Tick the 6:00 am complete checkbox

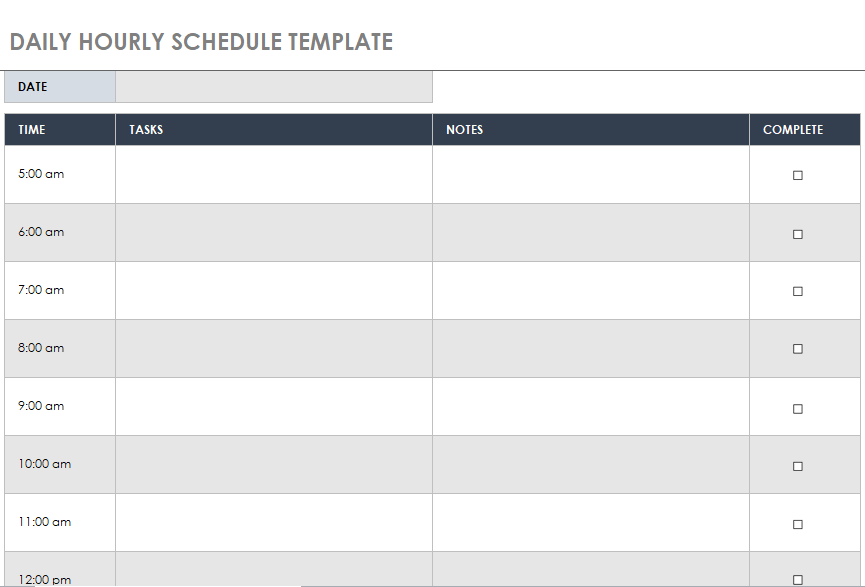(798, 234)
